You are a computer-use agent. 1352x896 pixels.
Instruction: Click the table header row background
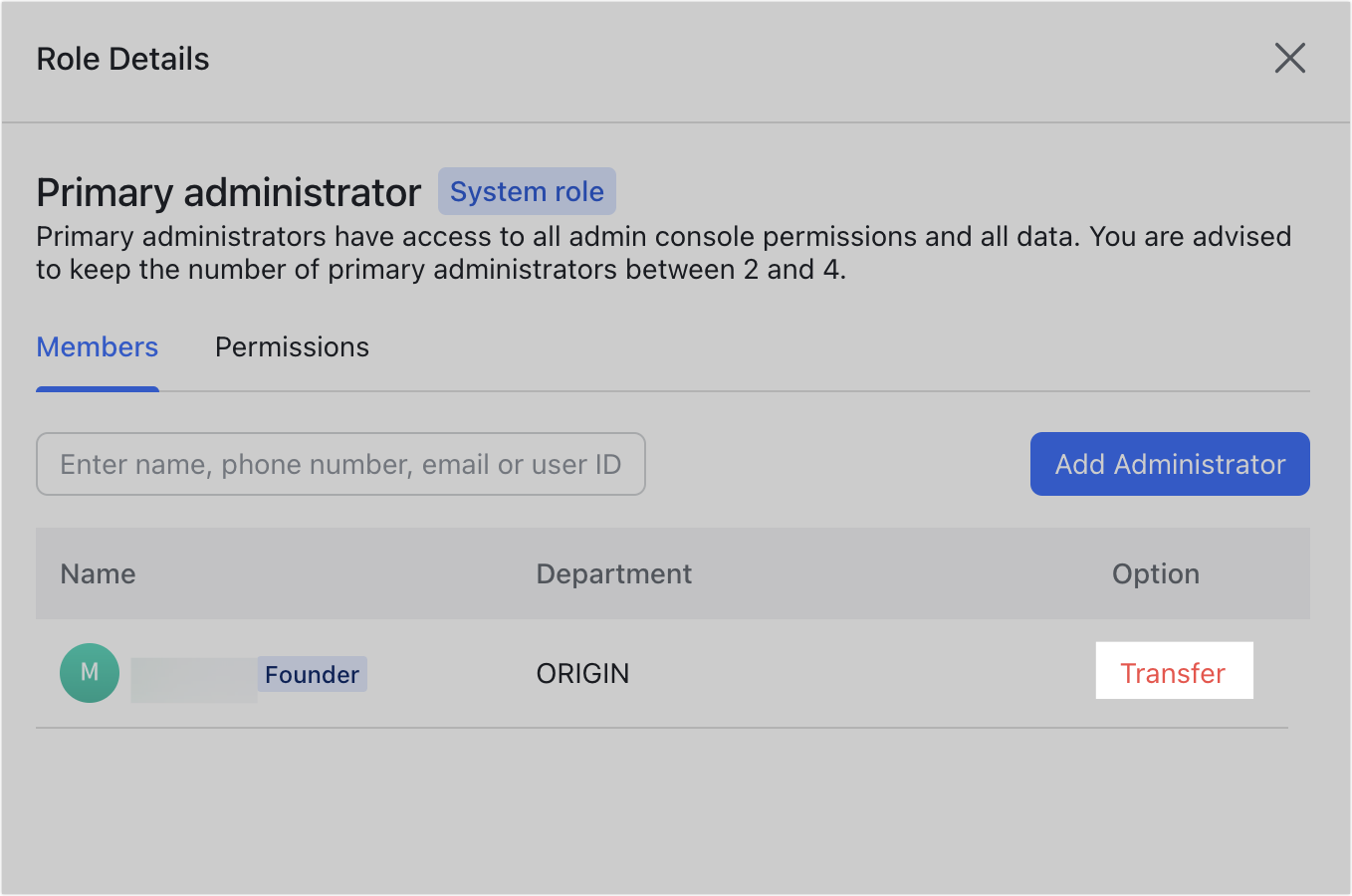tap(846, 573)
